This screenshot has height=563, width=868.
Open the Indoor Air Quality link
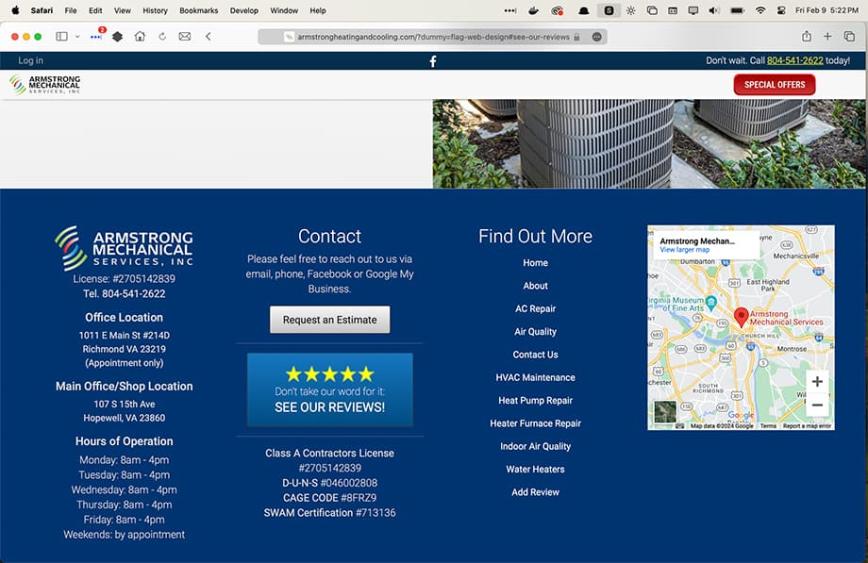(535, 446)
